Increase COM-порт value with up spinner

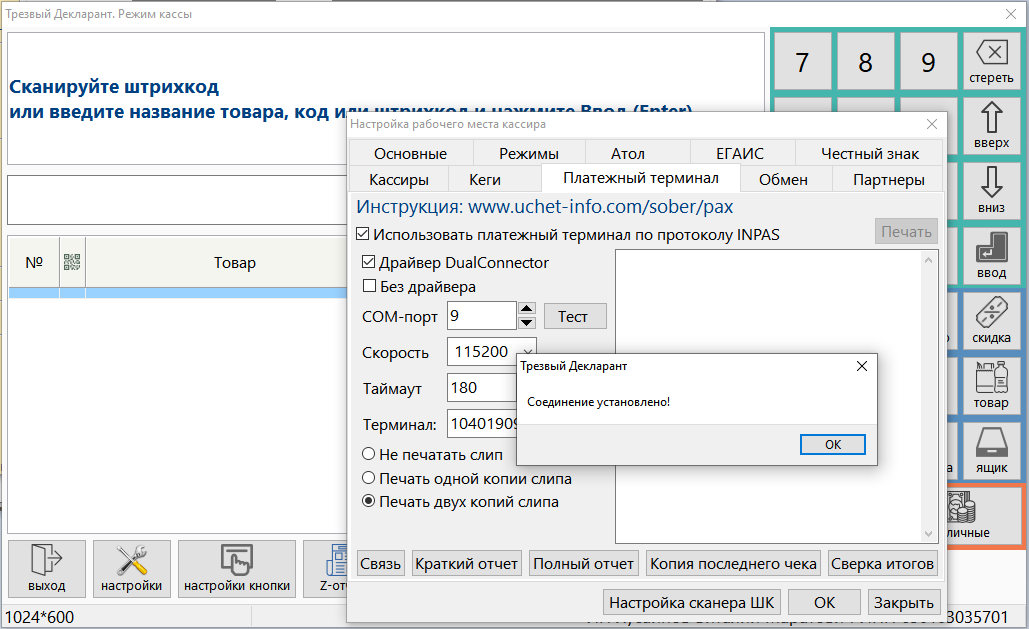528,309
